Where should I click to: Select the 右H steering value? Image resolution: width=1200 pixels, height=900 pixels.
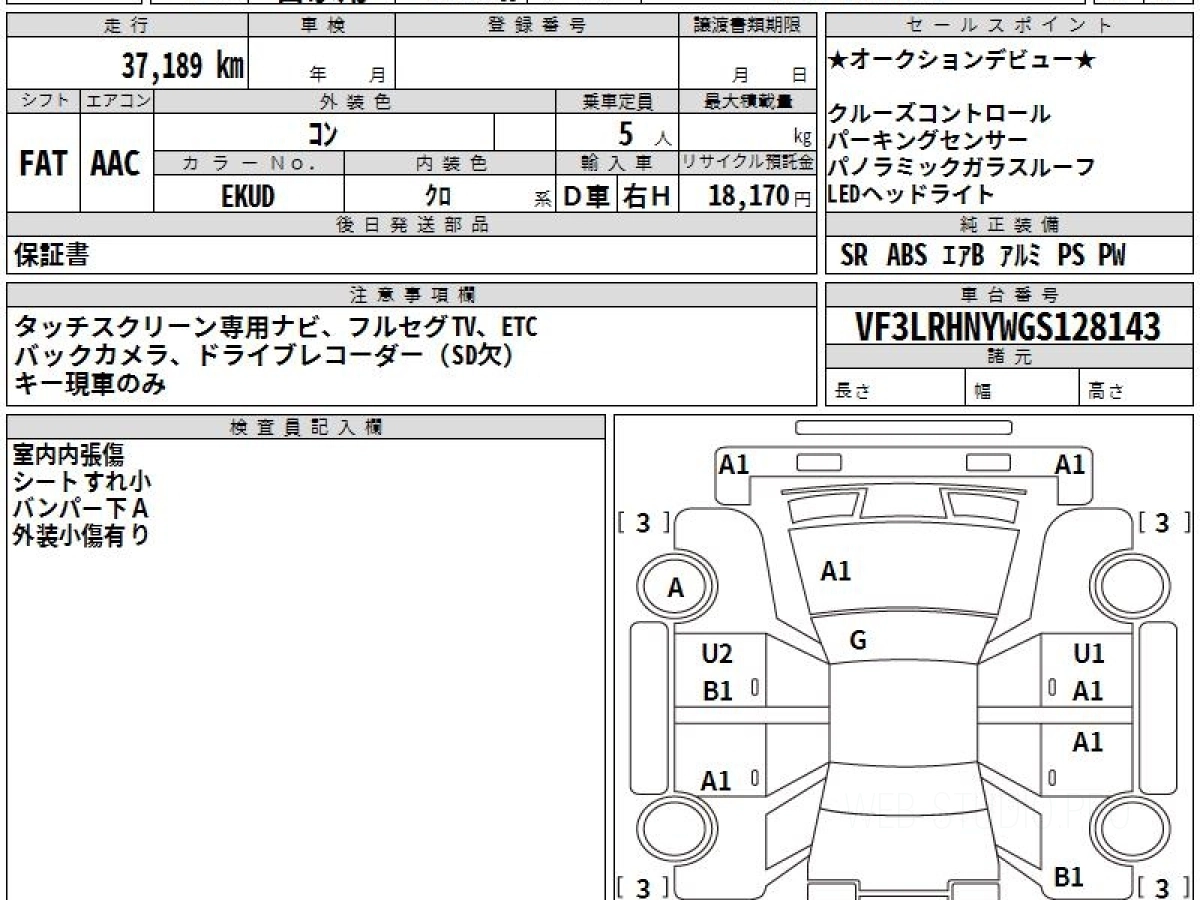[x=647, y=196]
